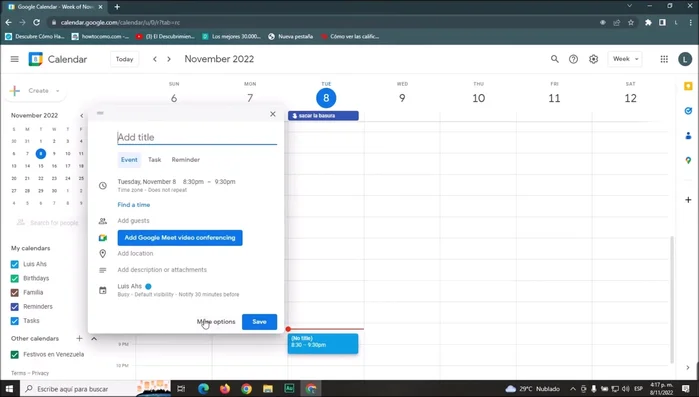Image resolution: width=699 pixels, height=397 pixels.
Task: Select the Task tab
Action: (x=155, y=160)
